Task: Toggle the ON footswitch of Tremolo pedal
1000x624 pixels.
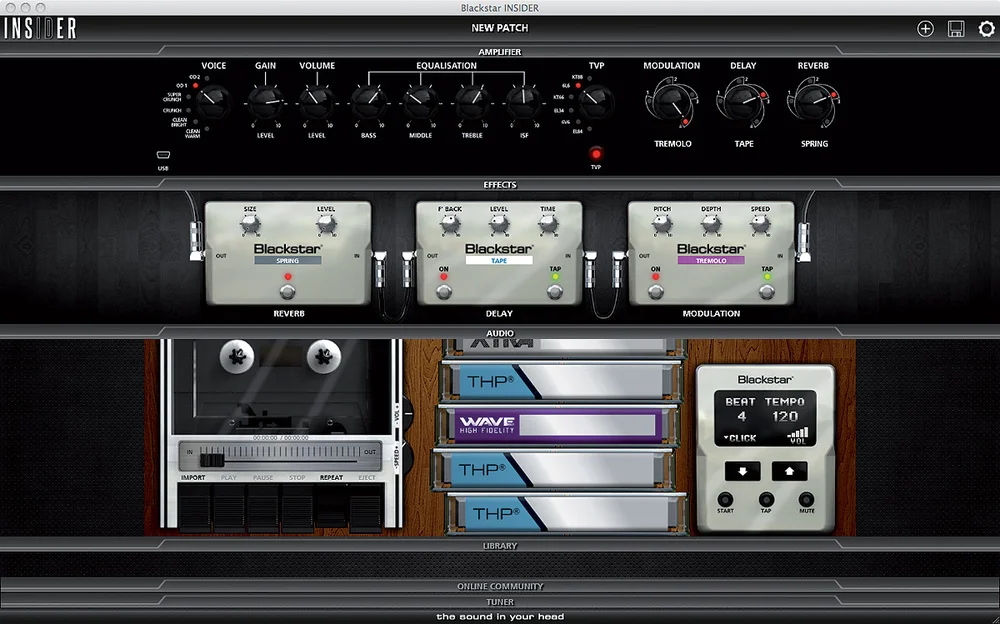Action: click(x=656, y=292)
